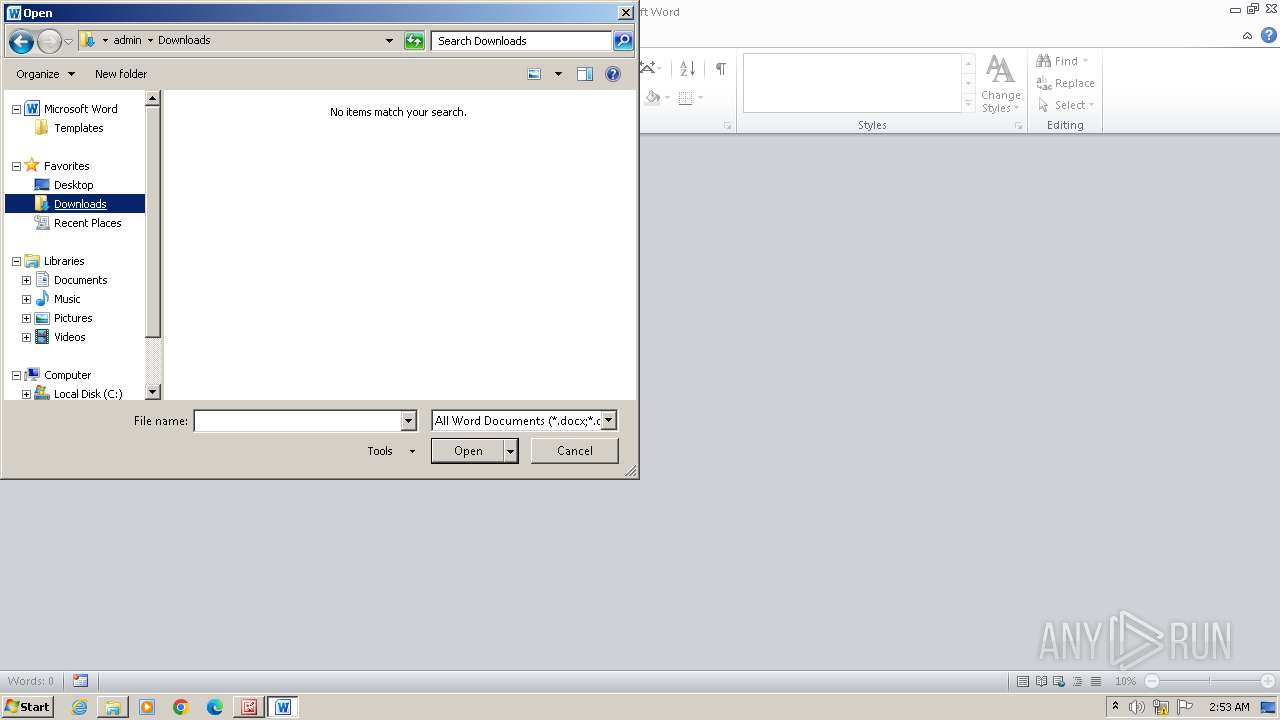
Task: Toggle the preview pane in the Open dialog
Action: click(585, 74)
